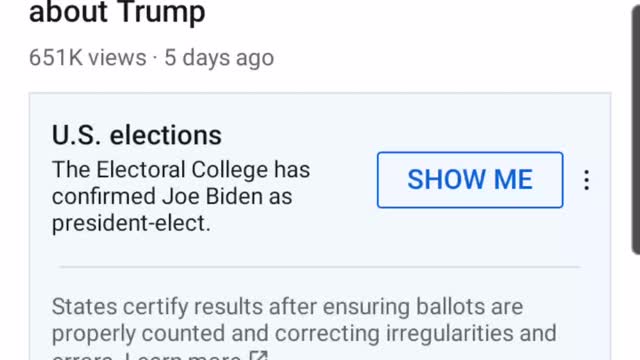Image resolution: width=640 pixels, height=360 pixels.
Task: Click the 'confirmed Joe Biden as' text line
Action: click(172, 196)
